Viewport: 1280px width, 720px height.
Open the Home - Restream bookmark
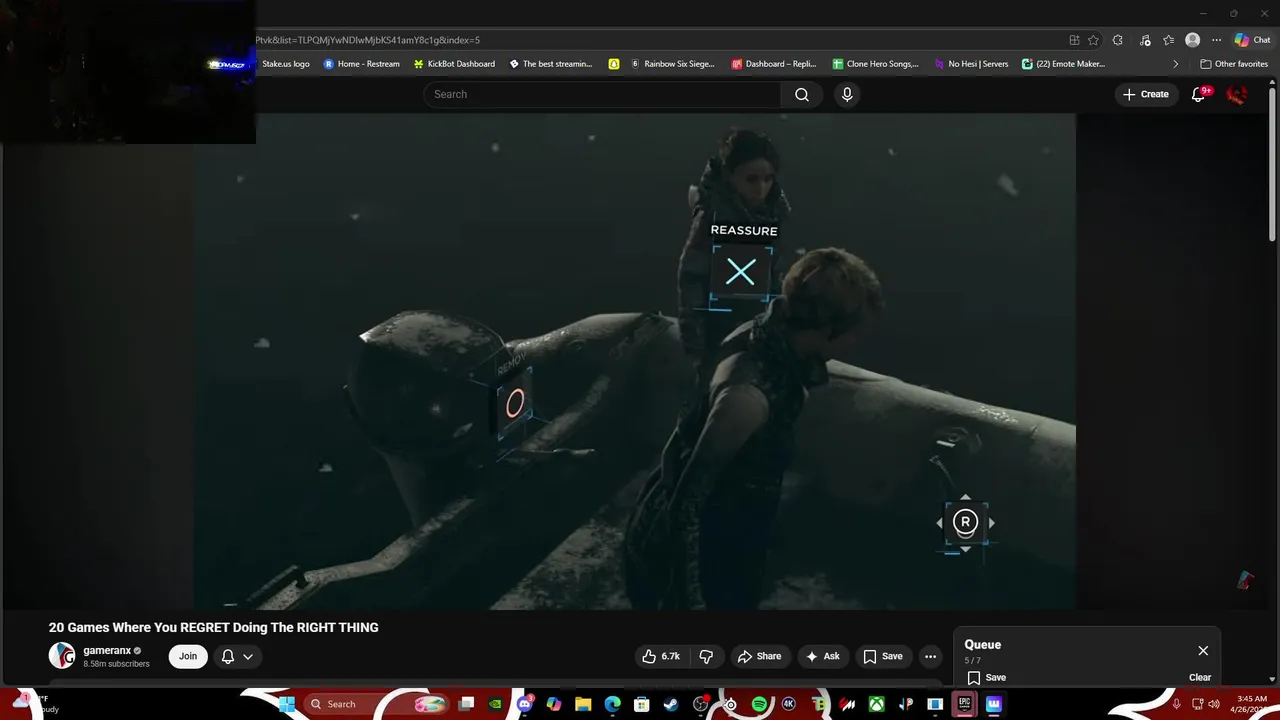click(x=361, y=64)
